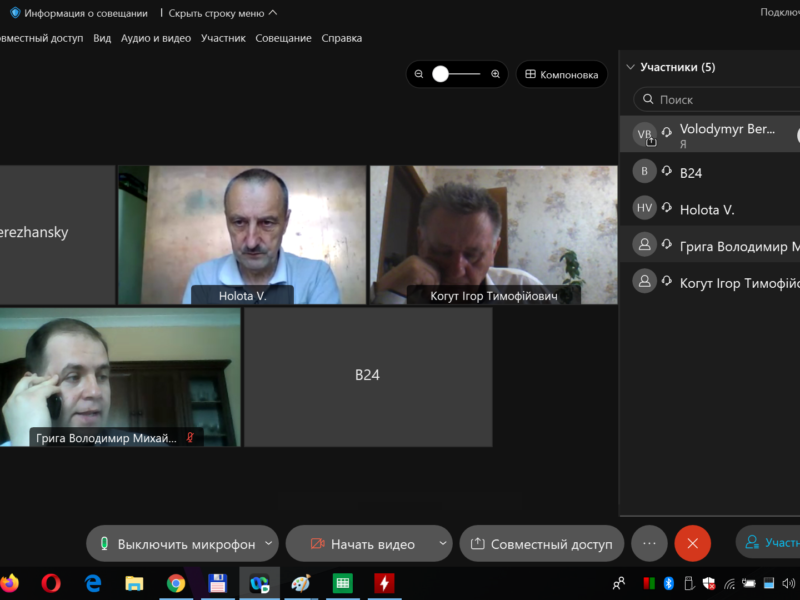The width and height of the screenshot is (800, 600).
Task: Open Opera browser from the taskbar
Action: point(51,583)
